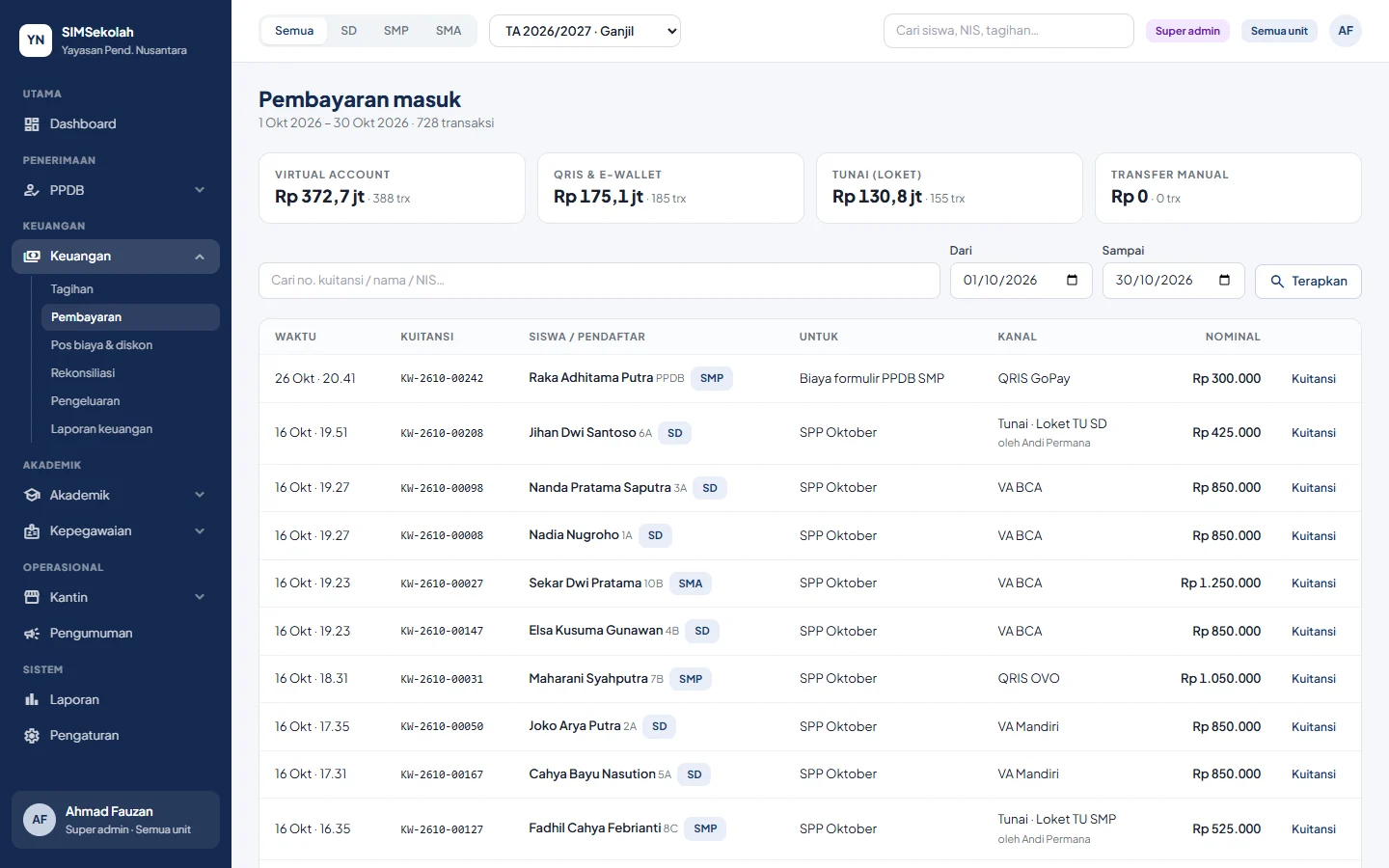
Task: Click the Akademik graduation cap icon
Action: [x=32, y=496]
